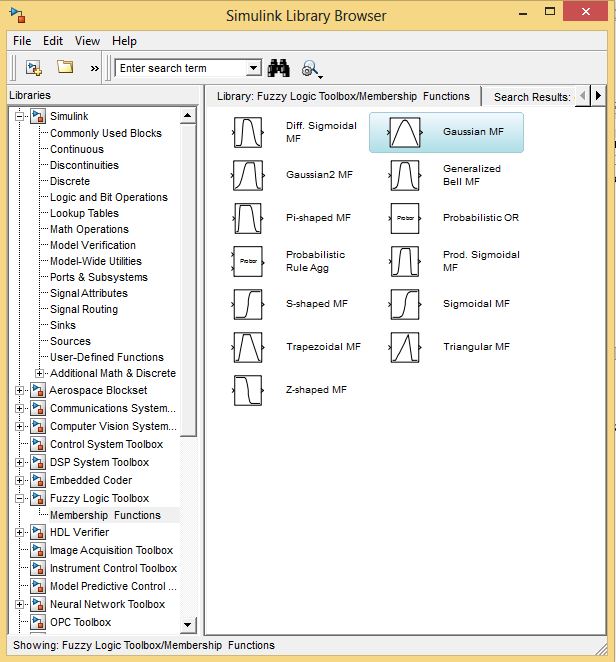
Task: Expand the Computer Vision System node
Action: click(19, 426)
